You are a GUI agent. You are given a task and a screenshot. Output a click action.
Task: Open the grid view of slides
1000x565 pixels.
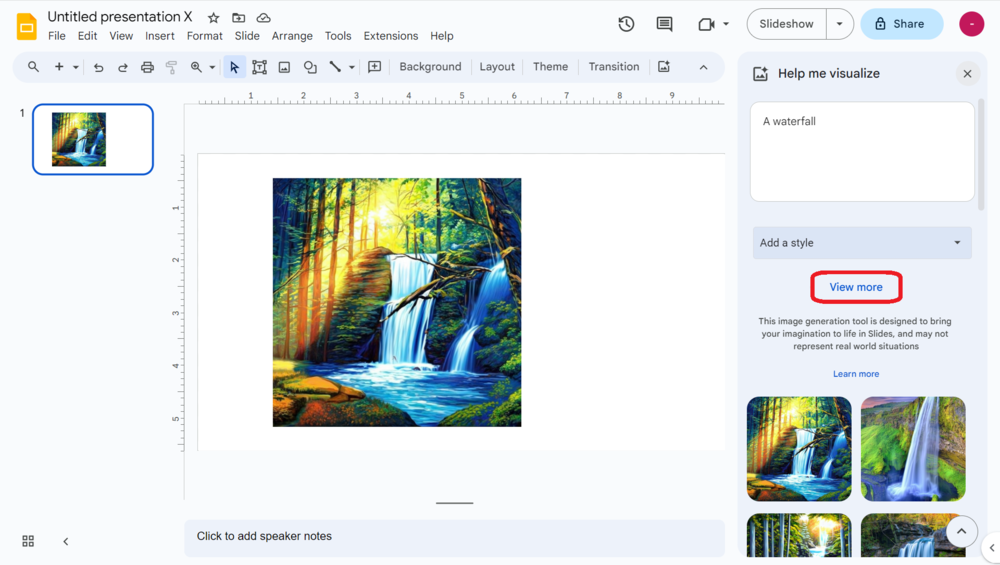[28, 541]
